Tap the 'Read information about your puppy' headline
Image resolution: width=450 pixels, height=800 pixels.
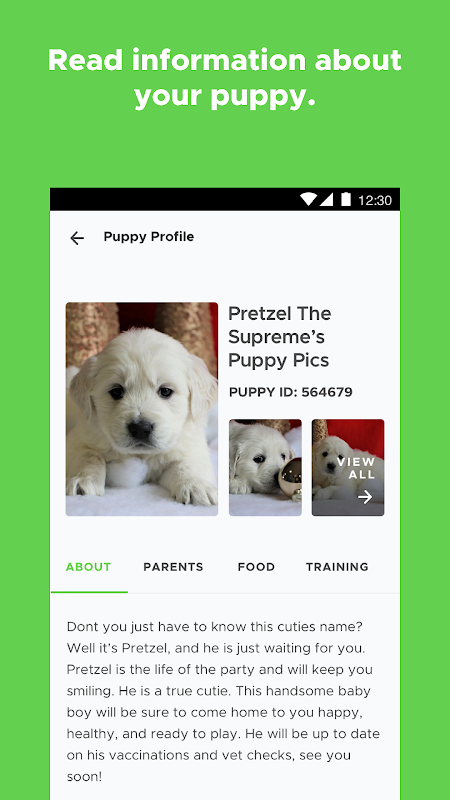click(x=224, y=78)
